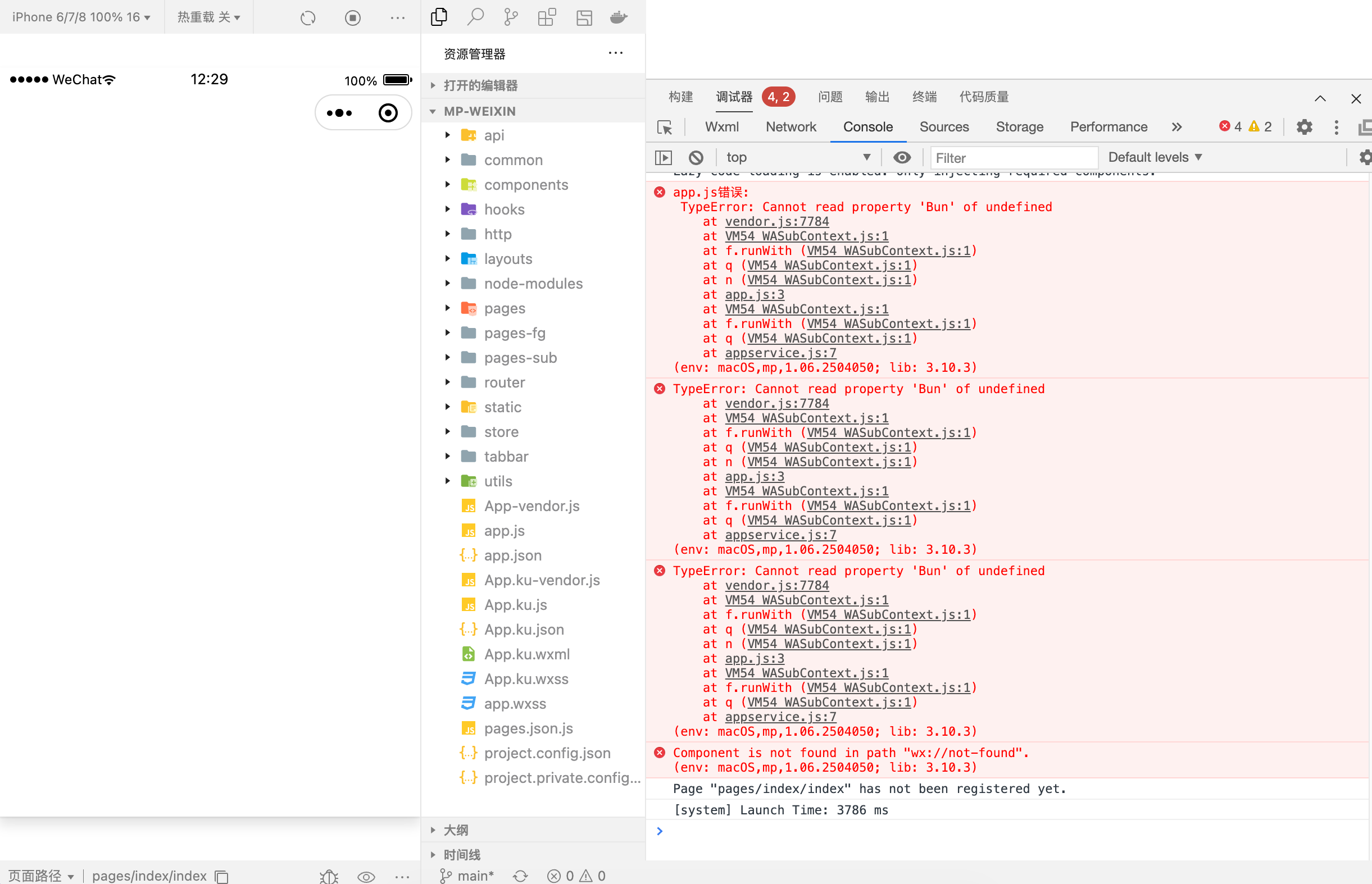Click the clear console icon
This screenshot has height=884, width=1372.
tap(696, 157)
